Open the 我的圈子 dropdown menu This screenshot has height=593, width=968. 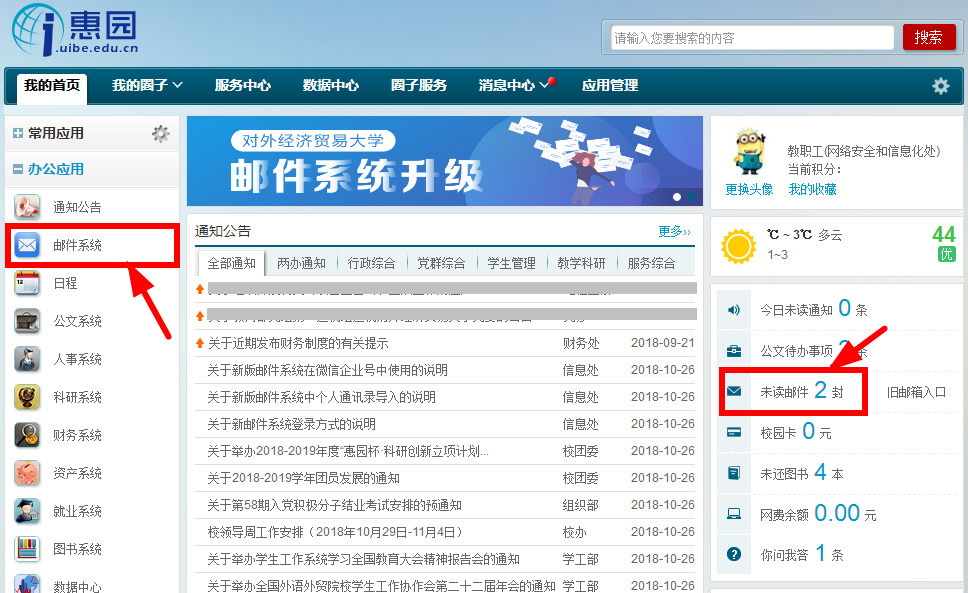(x=146, y=86)
